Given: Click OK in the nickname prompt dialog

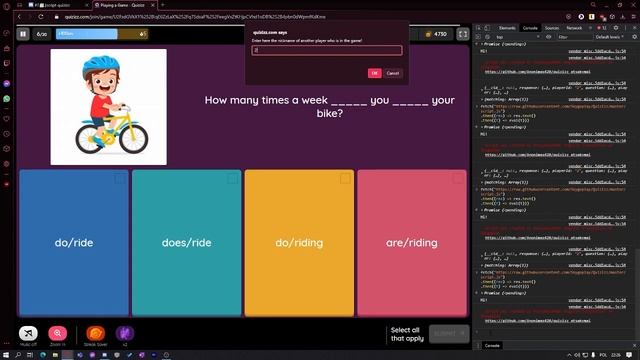Looking at the screenshot, I should pyautogui.click(x=374, y=73).
